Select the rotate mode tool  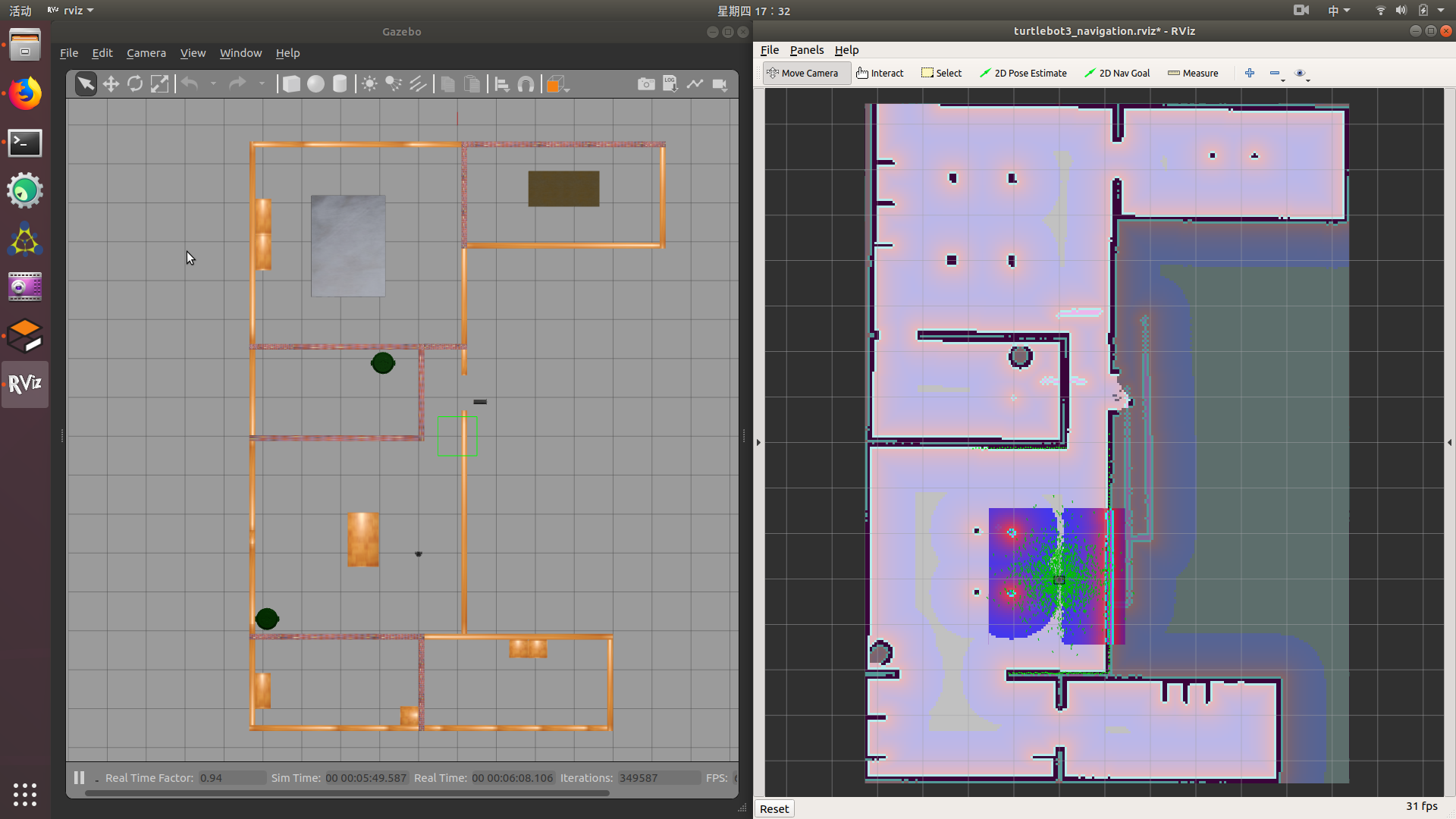point(135,84)
